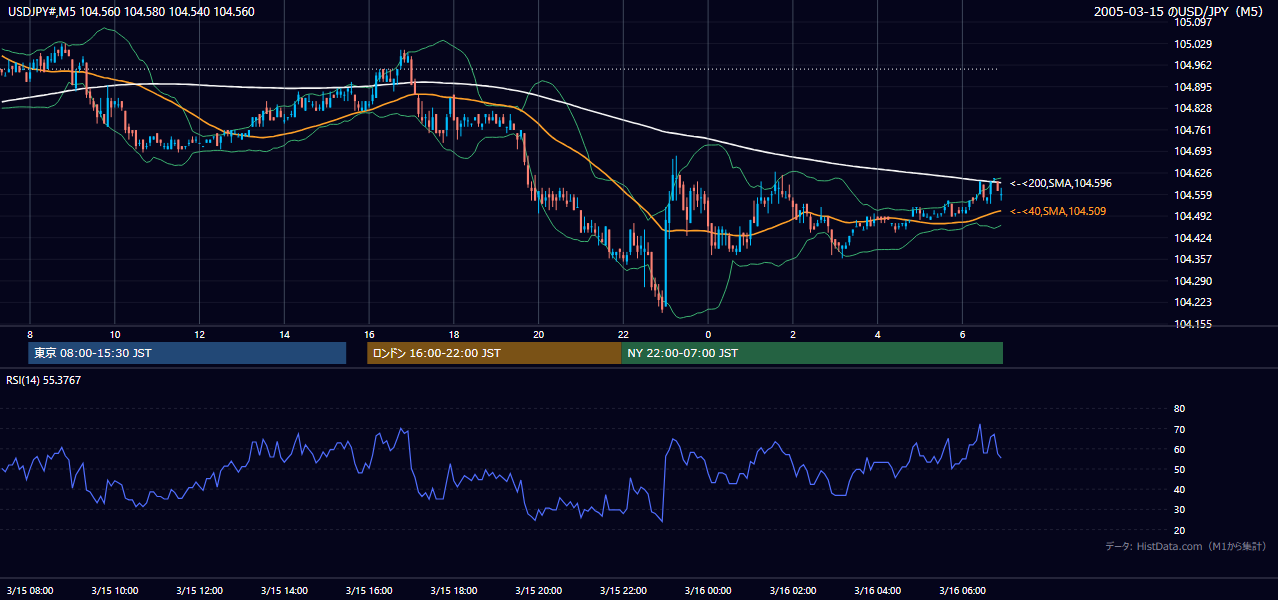Click RSI scale value 80
This screenshot has height=600, width=1278.
coord(1179,409)
